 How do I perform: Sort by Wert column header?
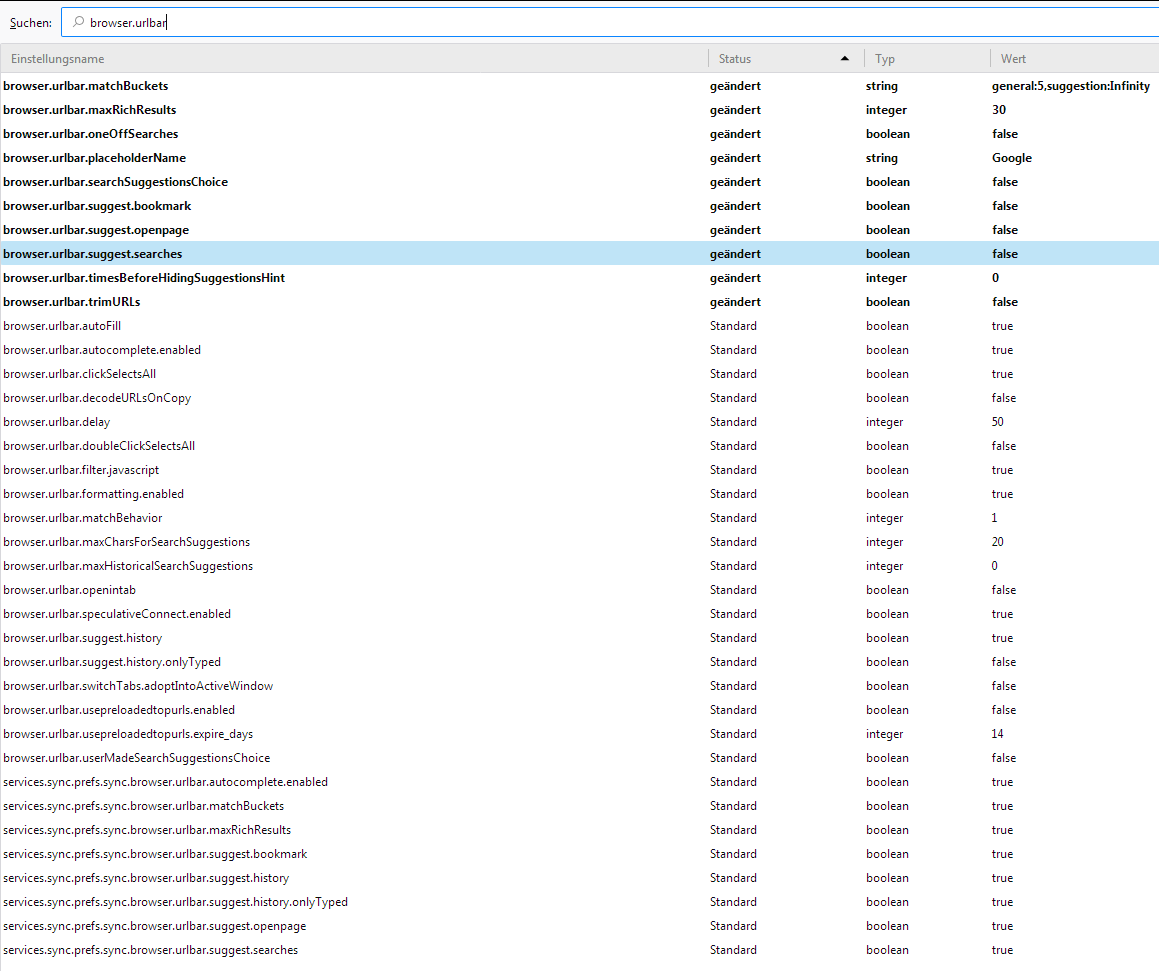pyautogui.click(x=1075, y=58)
